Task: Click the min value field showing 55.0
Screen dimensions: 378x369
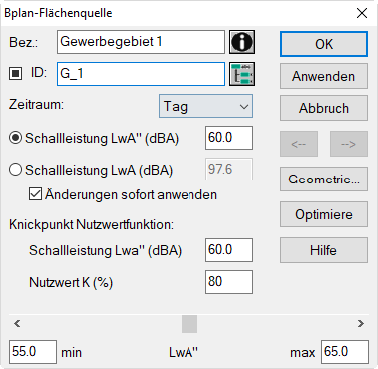Action: [33, 352]
